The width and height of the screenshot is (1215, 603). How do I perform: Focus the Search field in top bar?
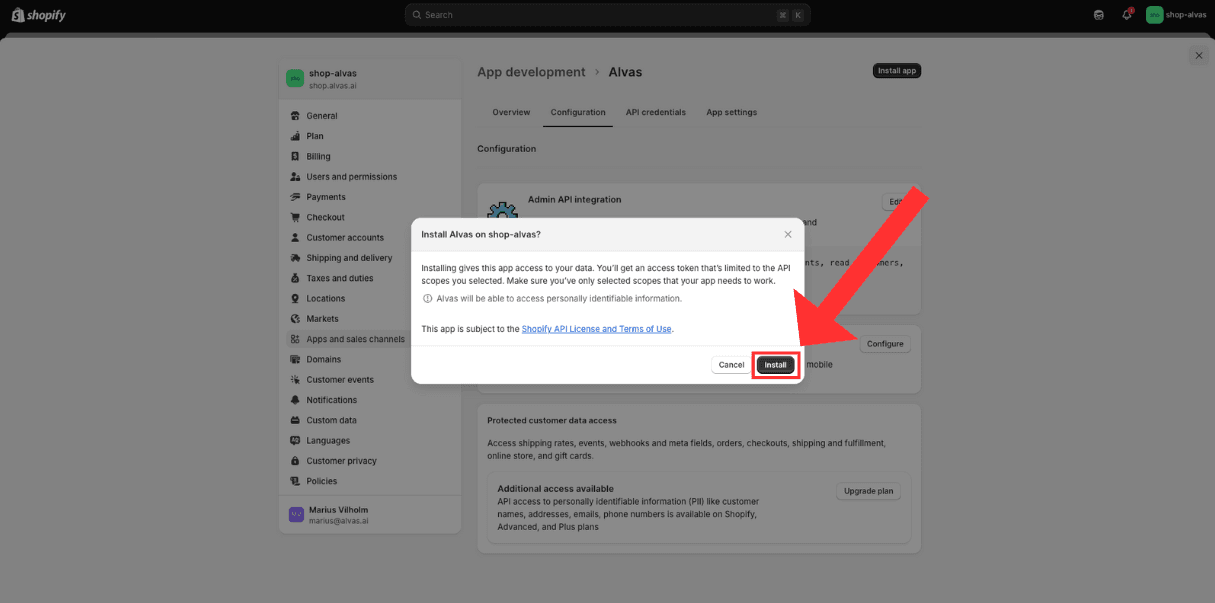coord(607,15)
